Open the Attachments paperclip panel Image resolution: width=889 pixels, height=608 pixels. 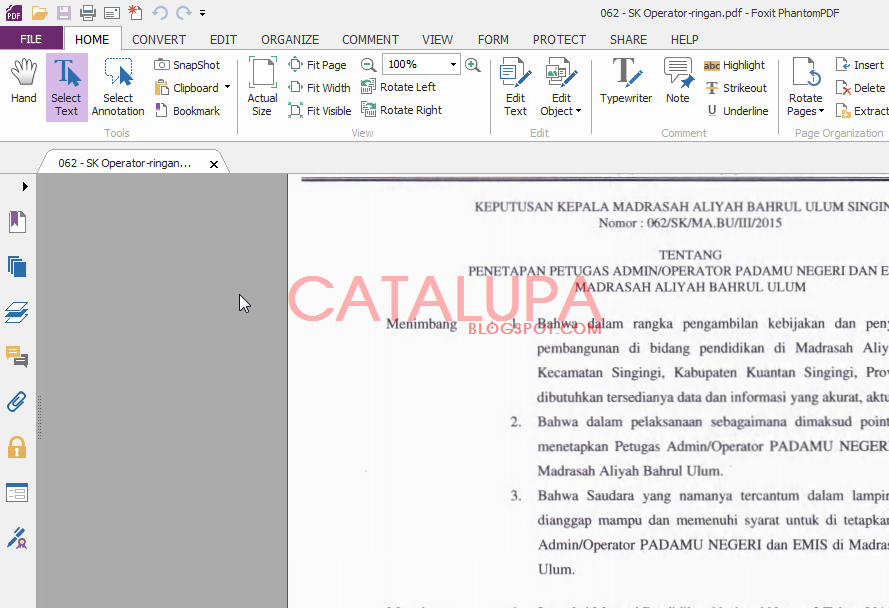17,402
